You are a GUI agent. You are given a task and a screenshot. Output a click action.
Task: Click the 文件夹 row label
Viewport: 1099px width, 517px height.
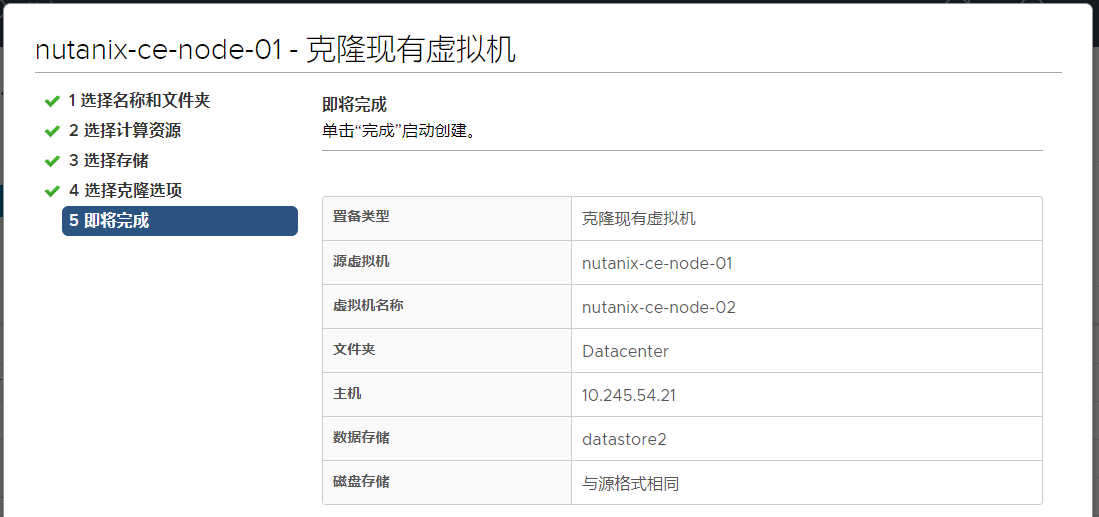(354, 349)
